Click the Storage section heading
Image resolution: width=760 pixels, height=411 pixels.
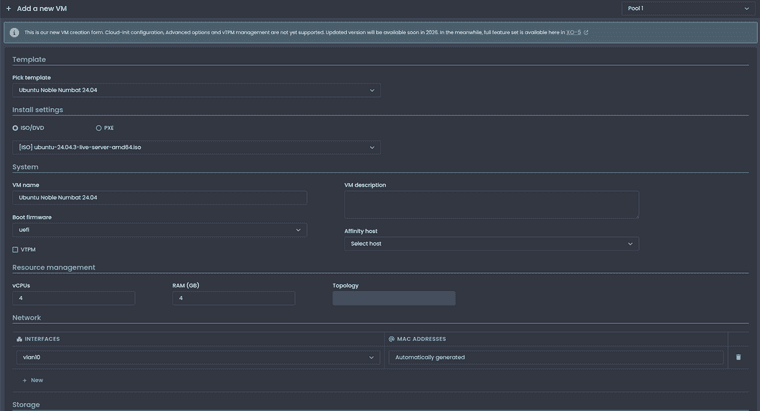(26, 405)
